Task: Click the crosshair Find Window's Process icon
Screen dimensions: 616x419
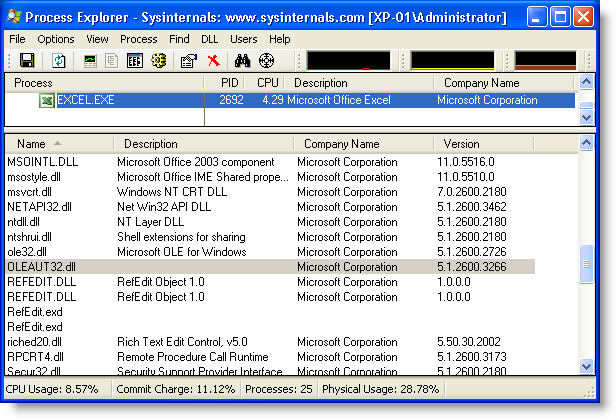Action: [266, 60]
